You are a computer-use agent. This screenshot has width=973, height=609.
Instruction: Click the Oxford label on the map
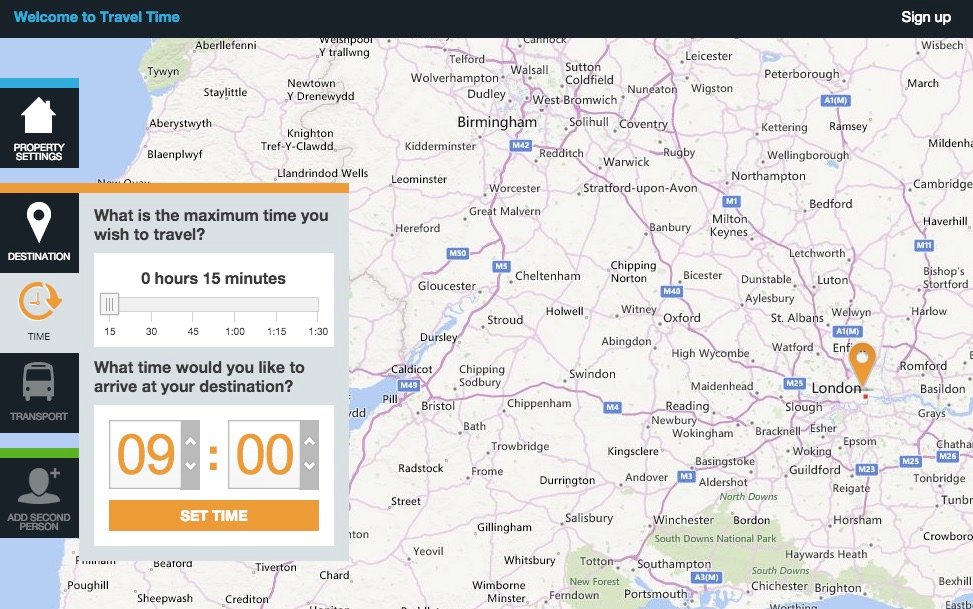coord(681,318)
